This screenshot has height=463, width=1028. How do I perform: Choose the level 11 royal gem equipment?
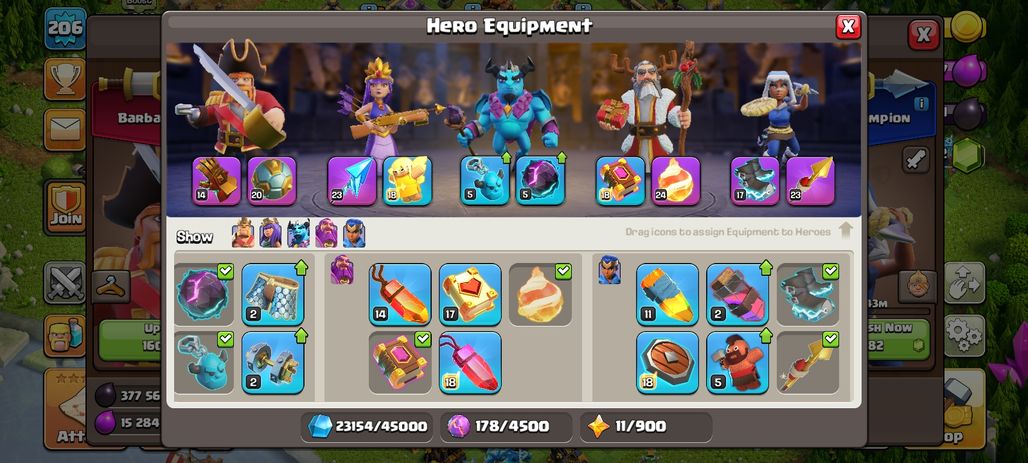pos(667,294)
